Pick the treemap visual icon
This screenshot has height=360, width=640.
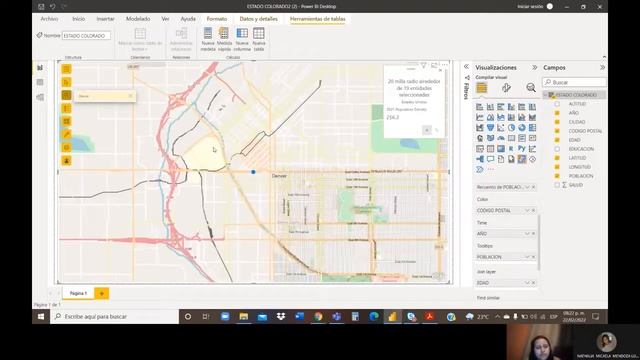(532, 128)
